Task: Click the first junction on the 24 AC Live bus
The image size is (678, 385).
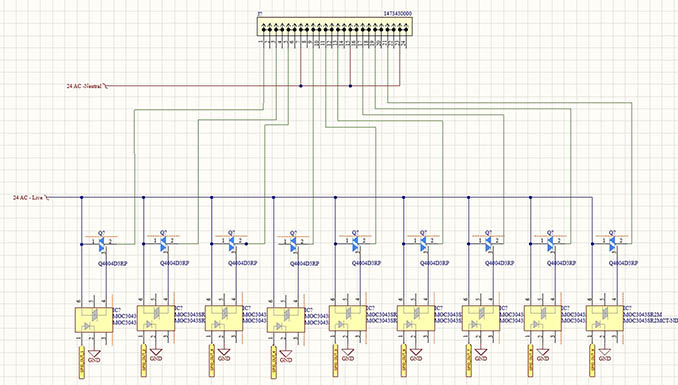Action: click(81, 198)
